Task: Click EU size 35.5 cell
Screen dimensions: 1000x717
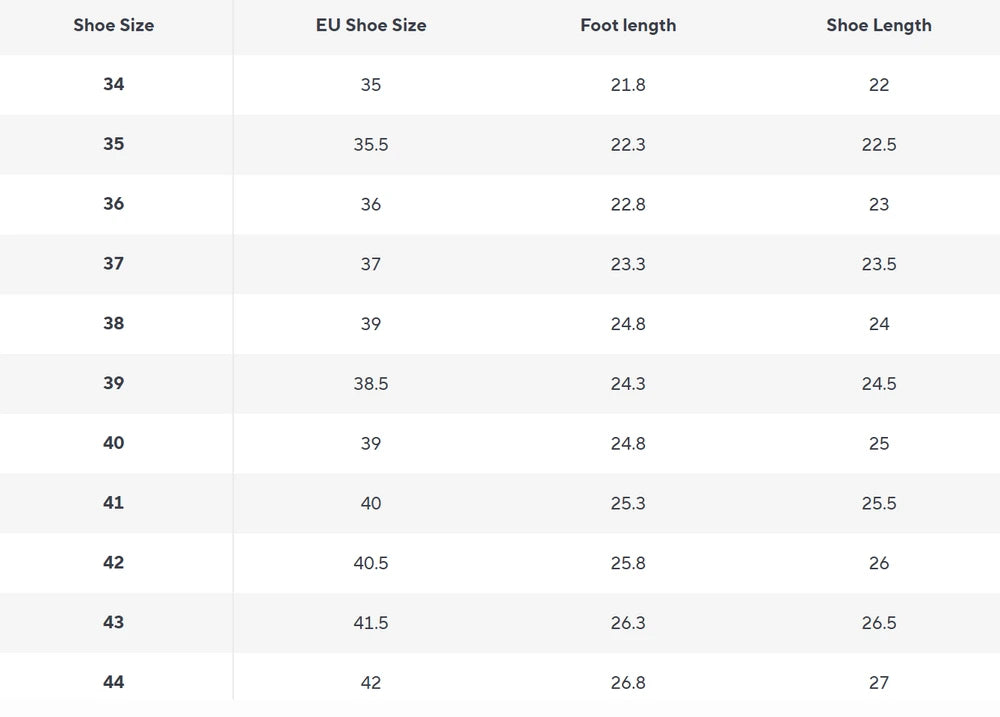Action: click(x=371, y=144)
